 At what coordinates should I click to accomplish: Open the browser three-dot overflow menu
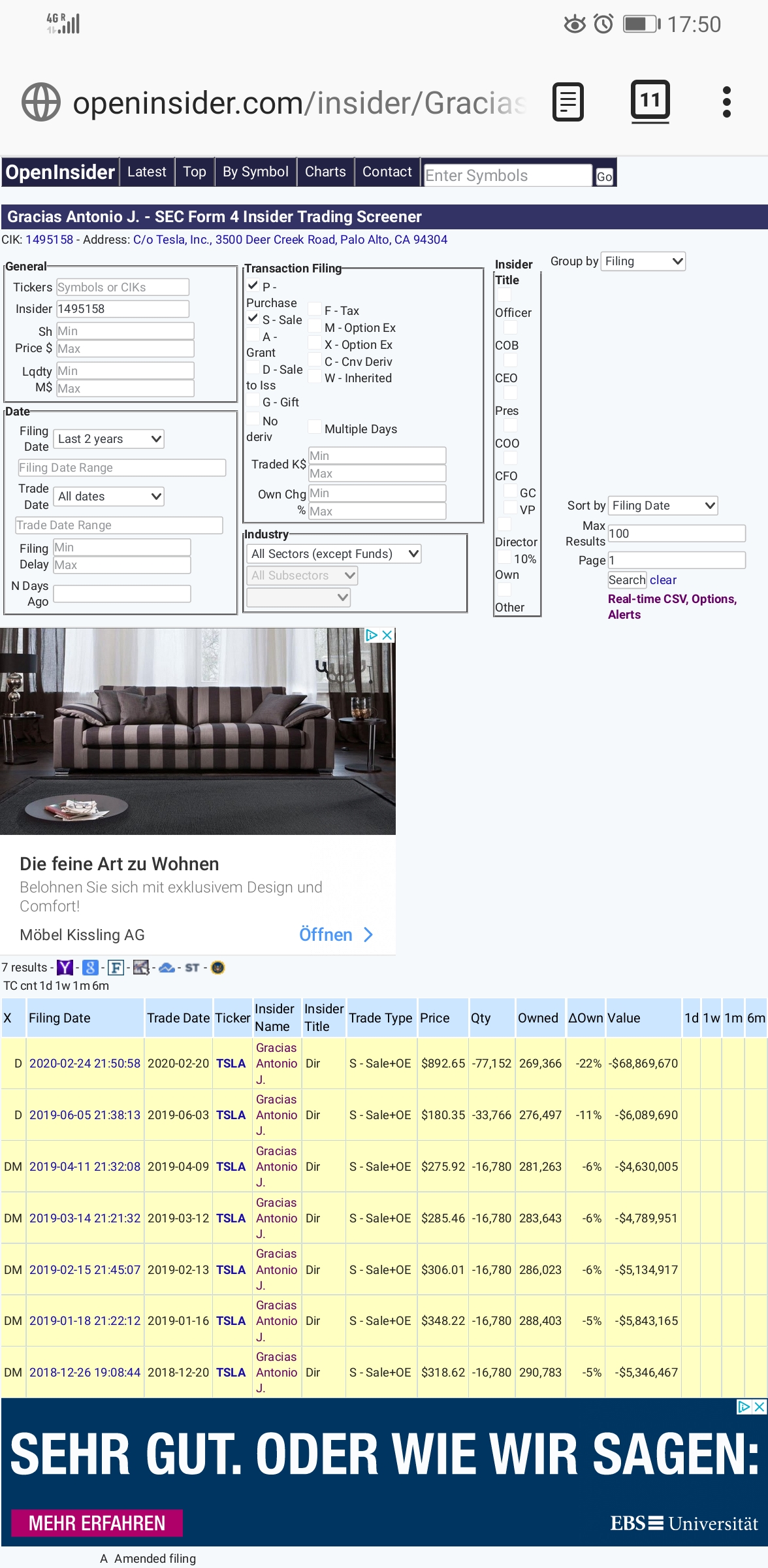(x=726, y=102)
